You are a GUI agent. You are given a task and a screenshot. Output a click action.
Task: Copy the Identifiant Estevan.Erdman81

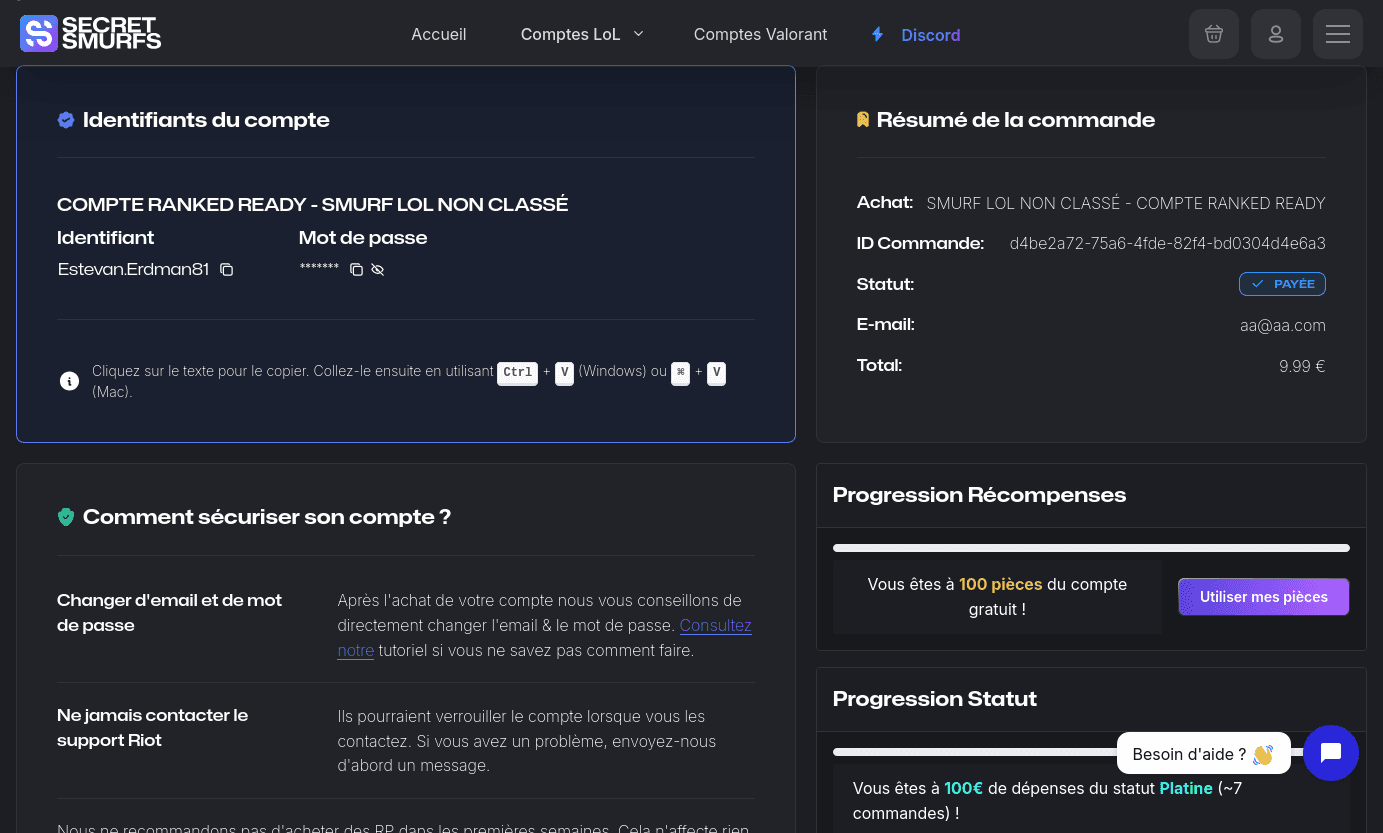(x=226, y=269)
